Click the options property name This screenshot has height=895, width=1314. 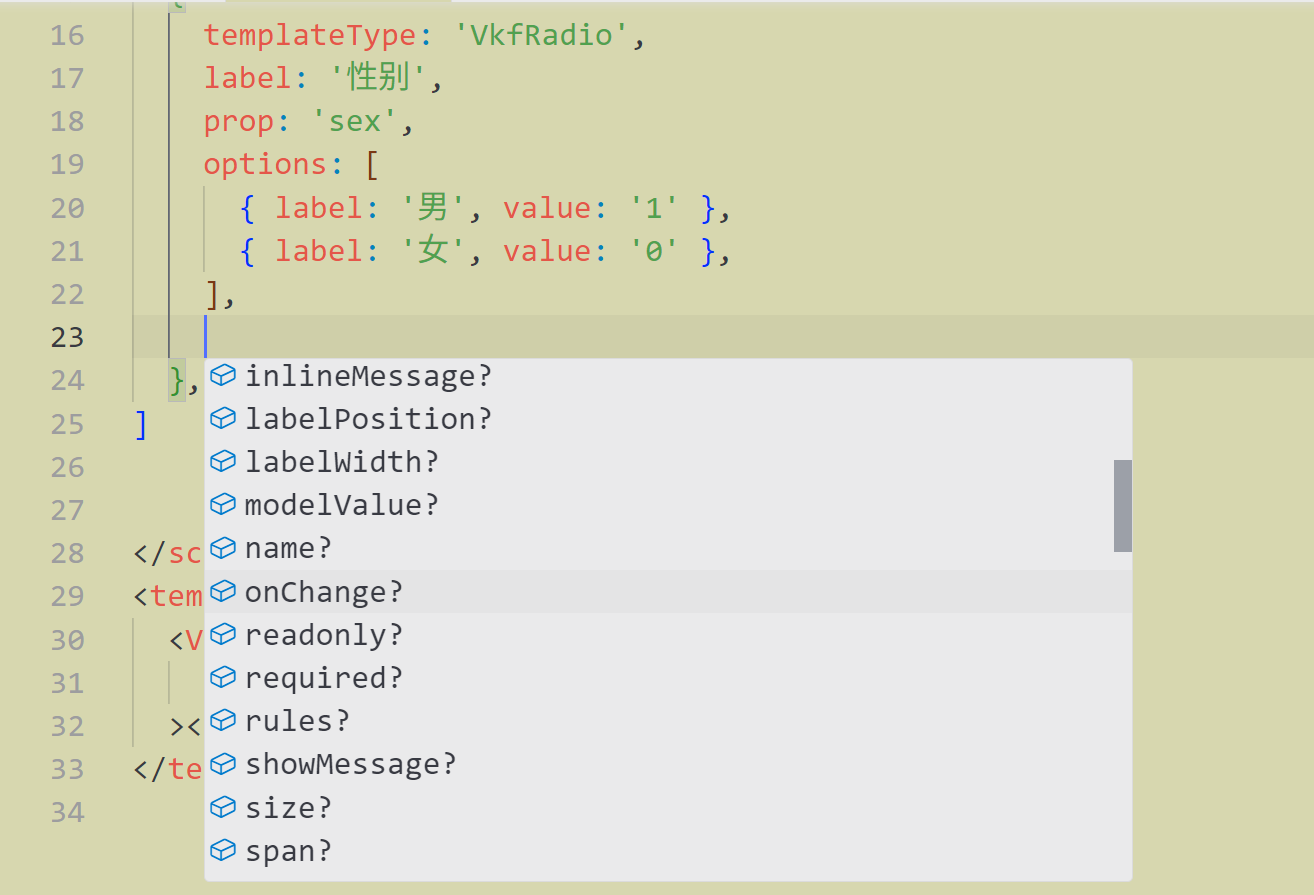258,164
